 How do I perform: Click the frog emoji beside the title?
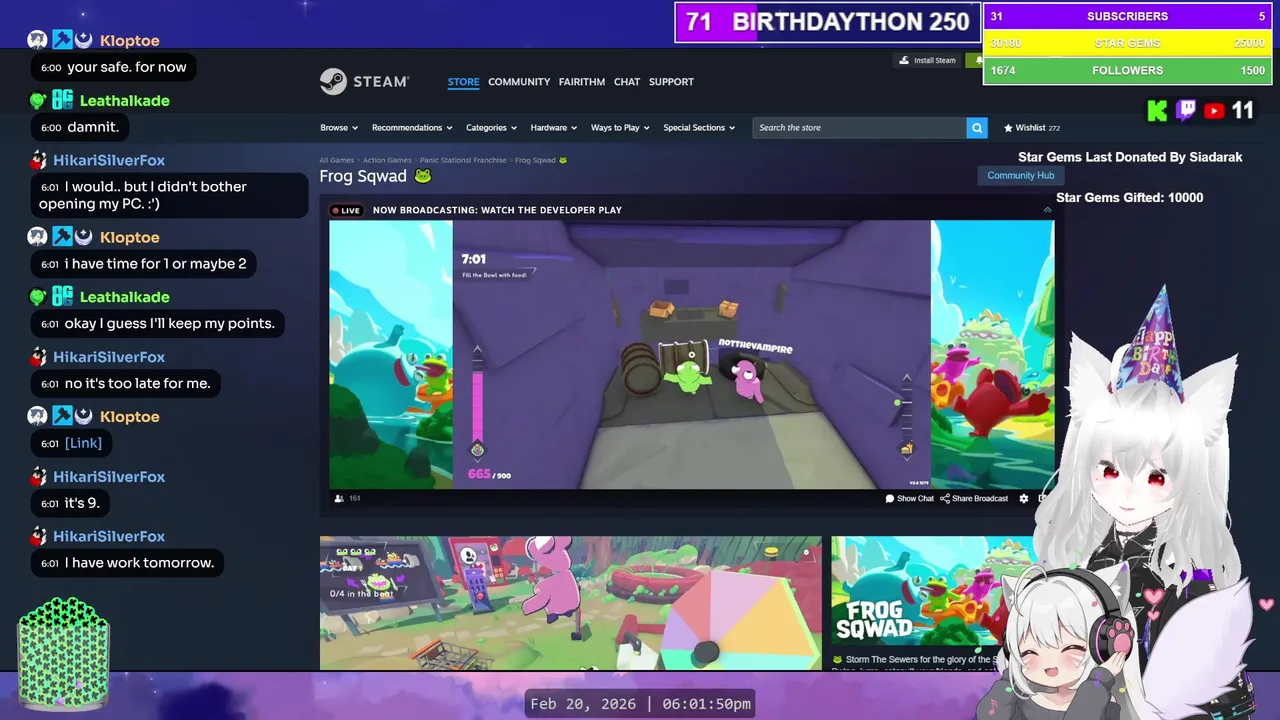tap(423, 176)
